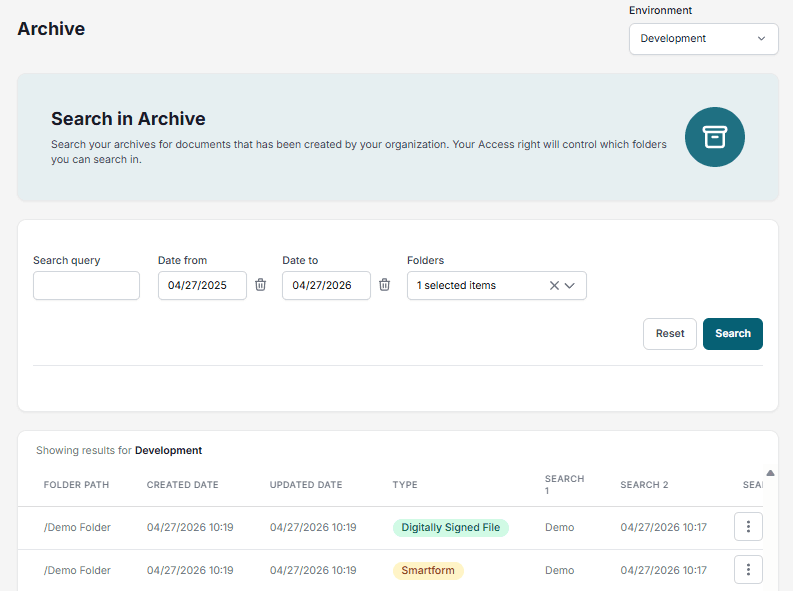Focus the Search query input field
The width and height of the screenshot is (793, 591).
coord(86,286)
